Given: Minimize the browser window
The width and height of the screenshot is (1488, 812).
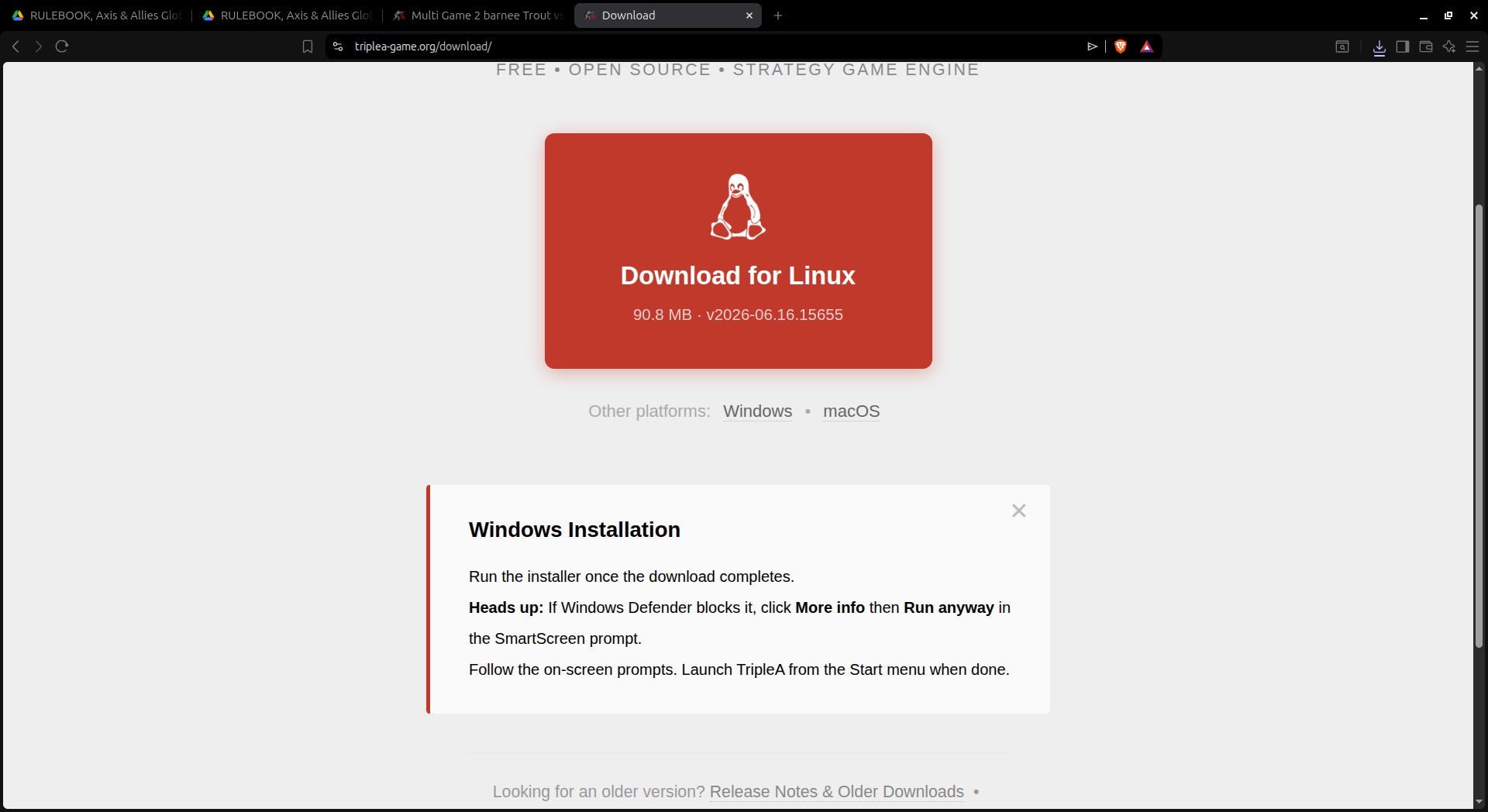Looking at the screenshot, I should 1423,15.
